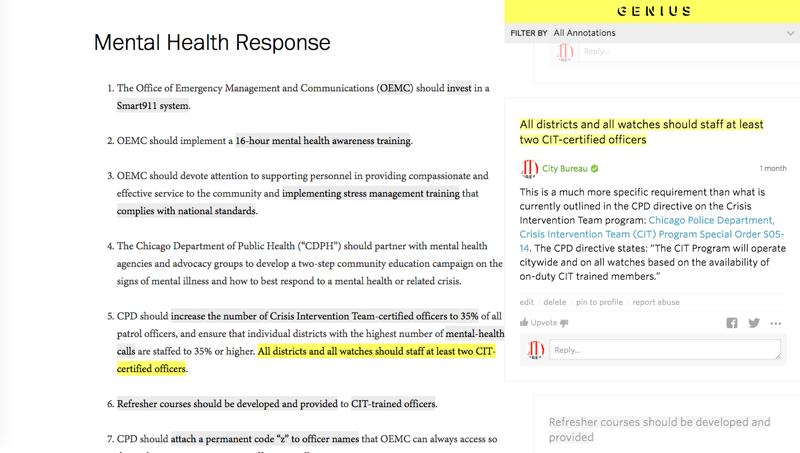Open 'attach a permanent code z' annotation

[264, 439]
